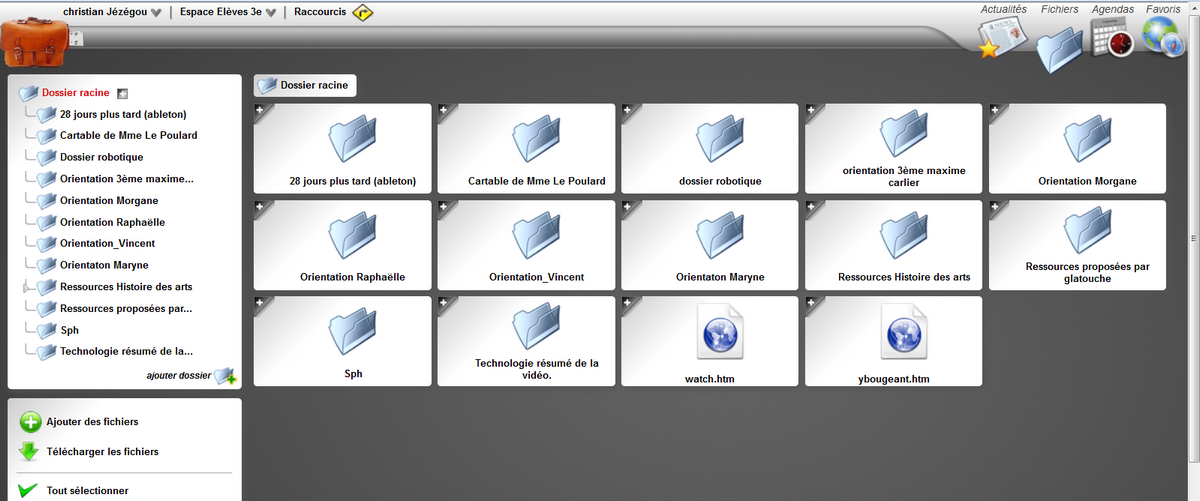Select Technologie résumé de la... tree item
This screenshot has height=501, width=1200.
click(126, 351)
